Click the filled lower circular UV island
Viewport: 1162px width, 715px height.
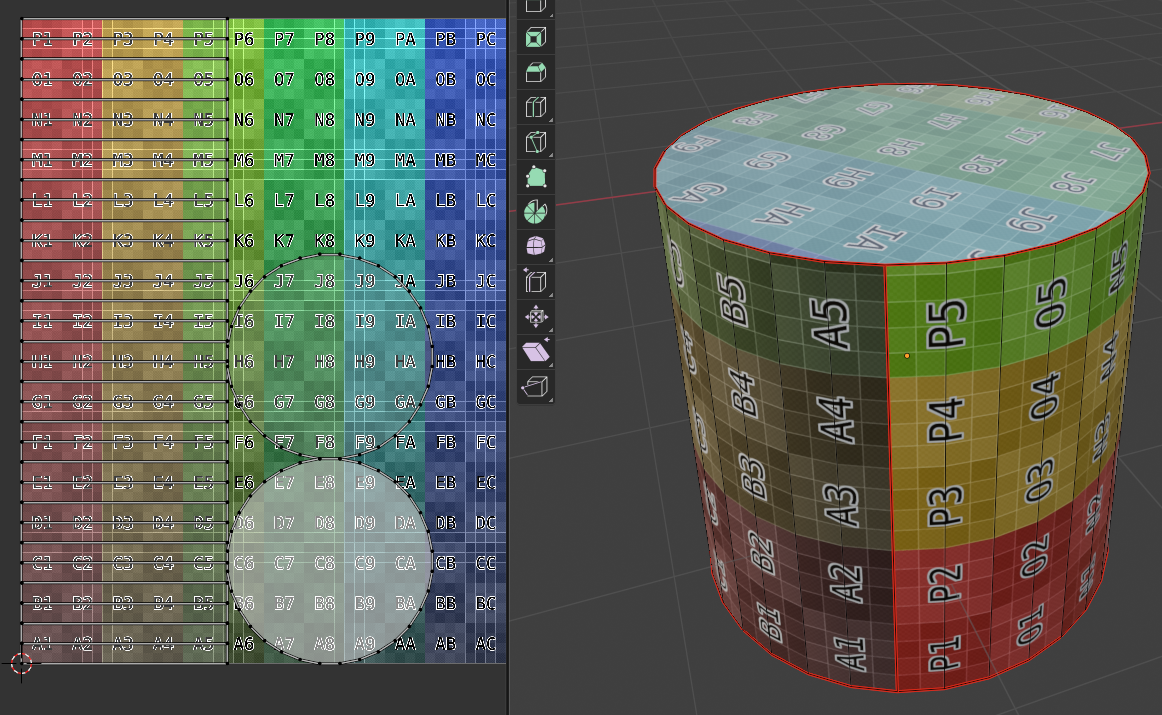click(x=330, y=560)
